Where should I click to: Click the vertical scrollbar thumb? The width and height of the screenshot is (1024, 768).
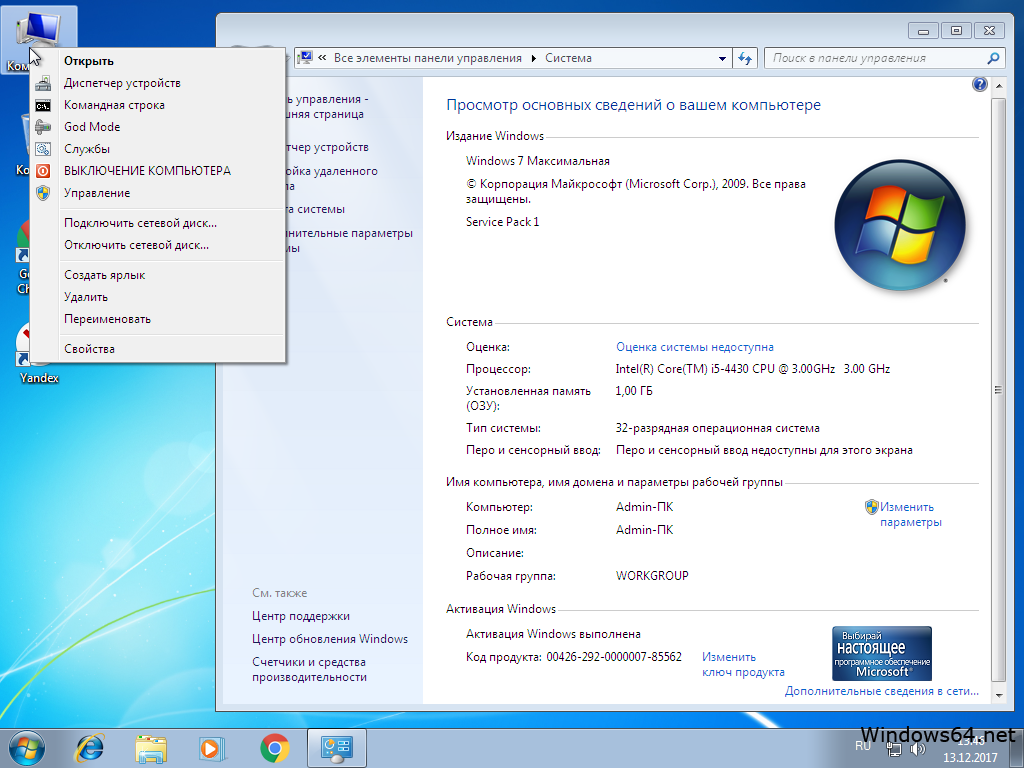[x=998, y=390]
